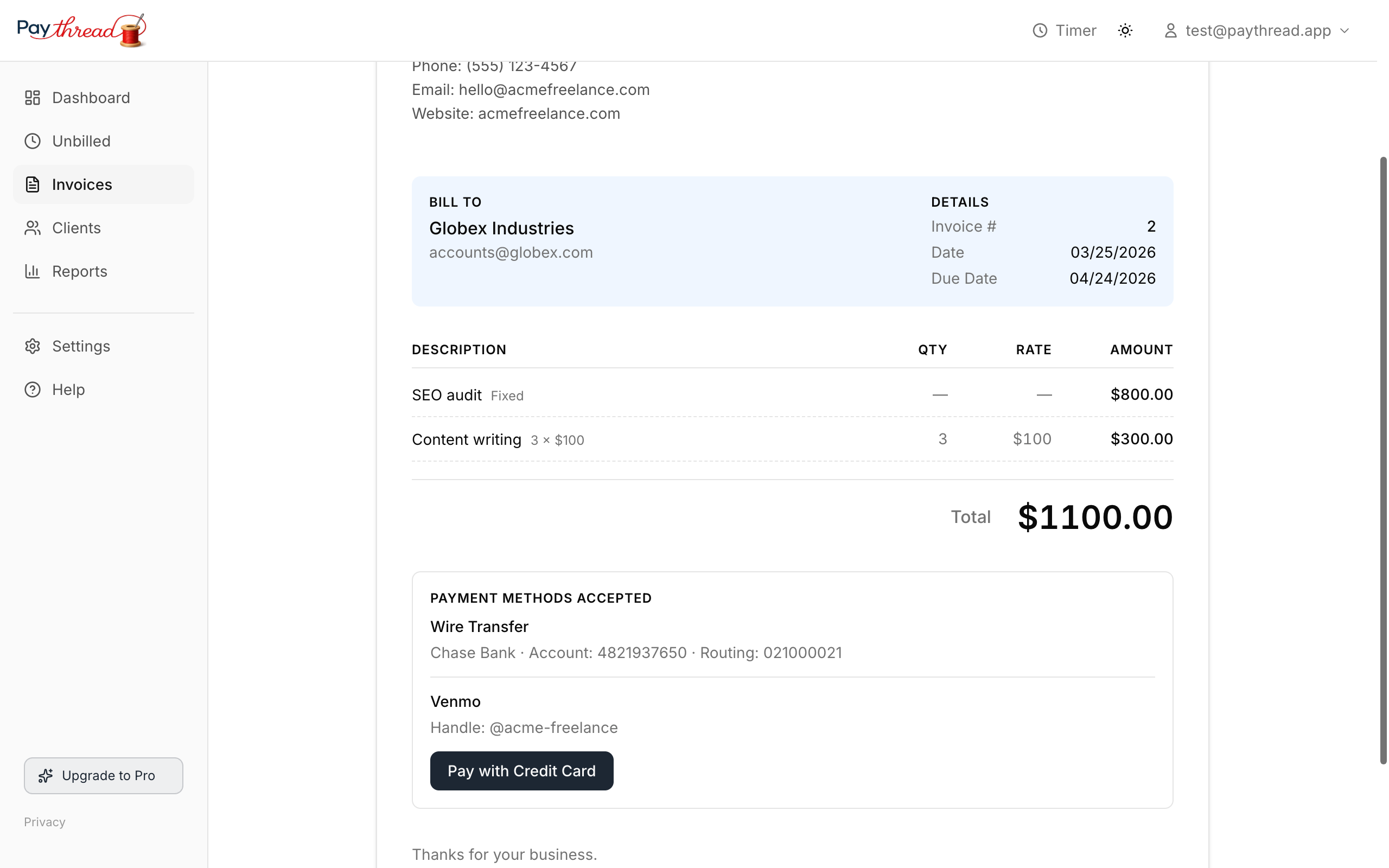Click the accounts@globex.com email address
Viewport: 1389px width, 868px height.
pyautogui.click(x=511, y=253)
